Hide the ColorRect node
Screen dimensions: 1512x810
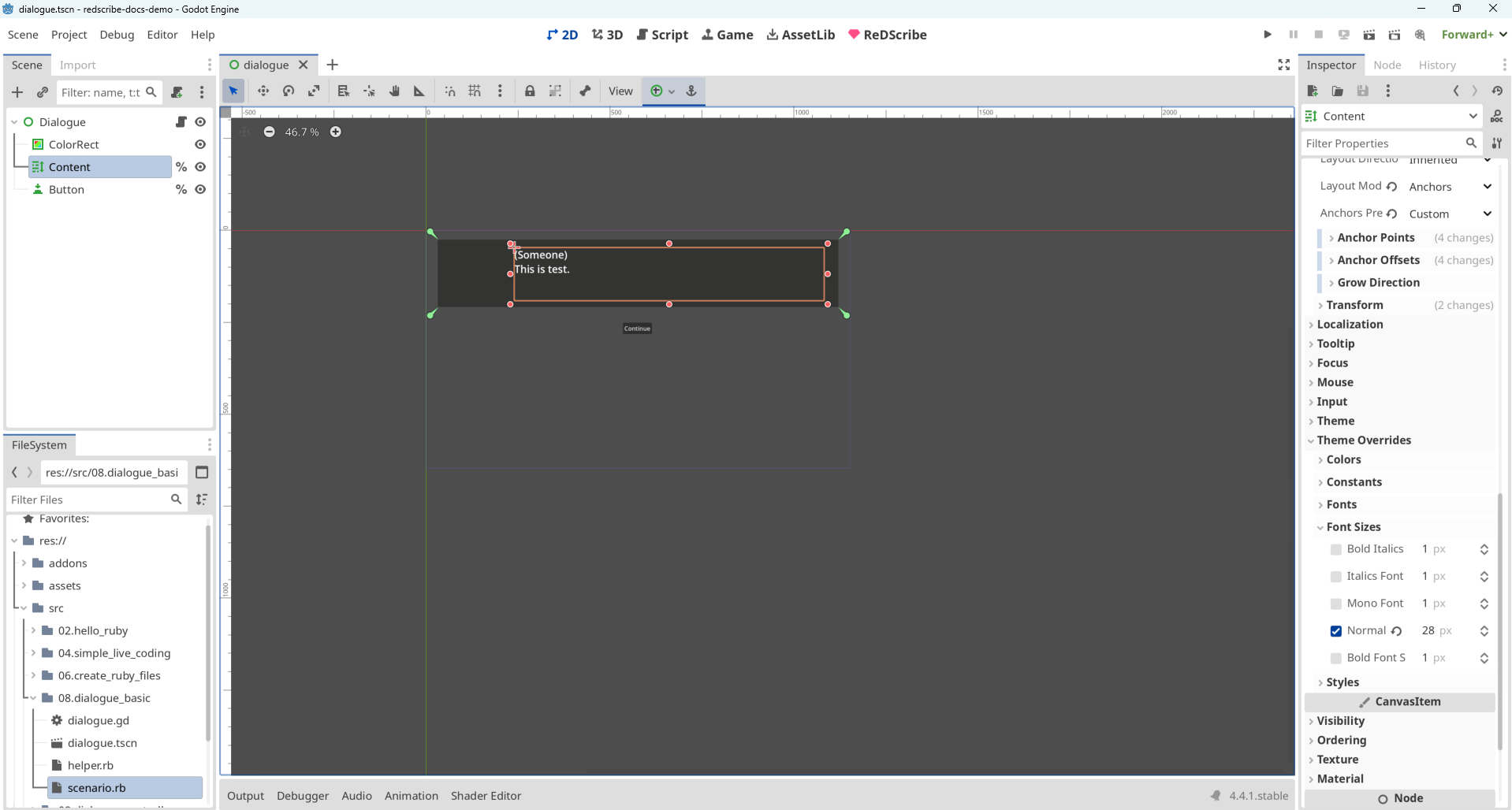pos(200,145)
